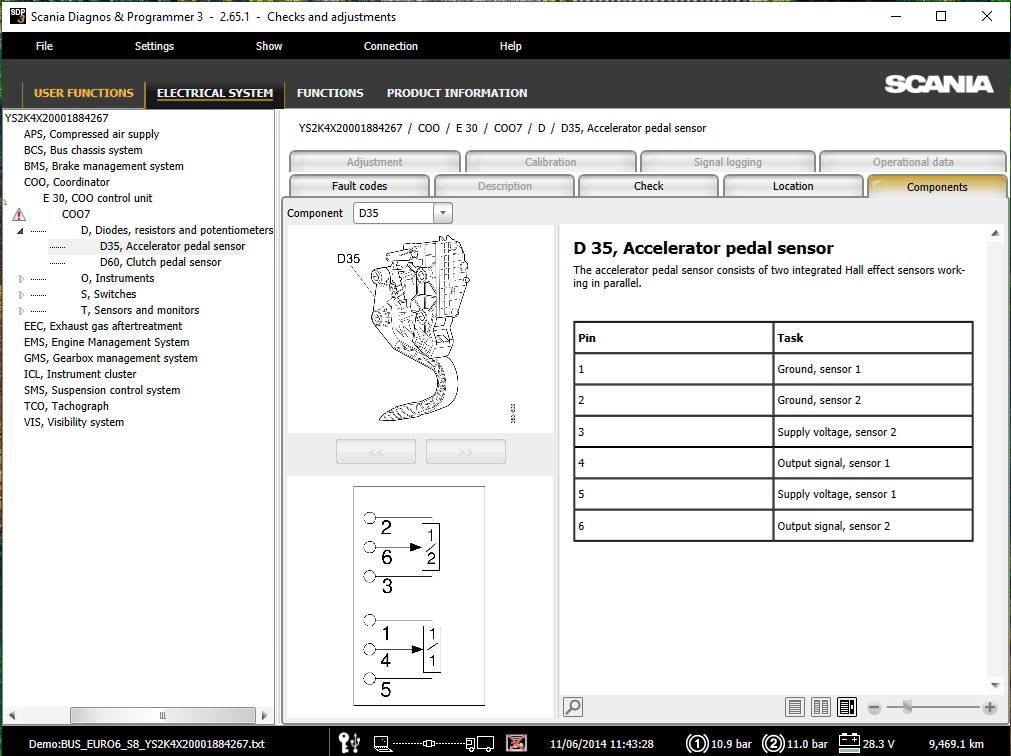
Task: Select D60, Clutch pedal sensor
Action: pyautogui.click(x=161, y=262)
